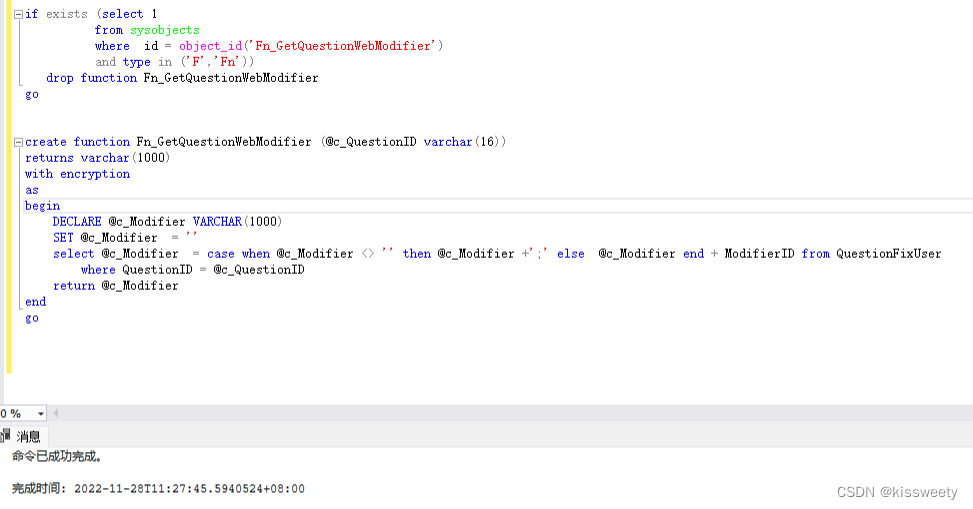The image size is (973, 509).
Task: Click 'SET @c_Modifier' line
Action: pos(125,238)
